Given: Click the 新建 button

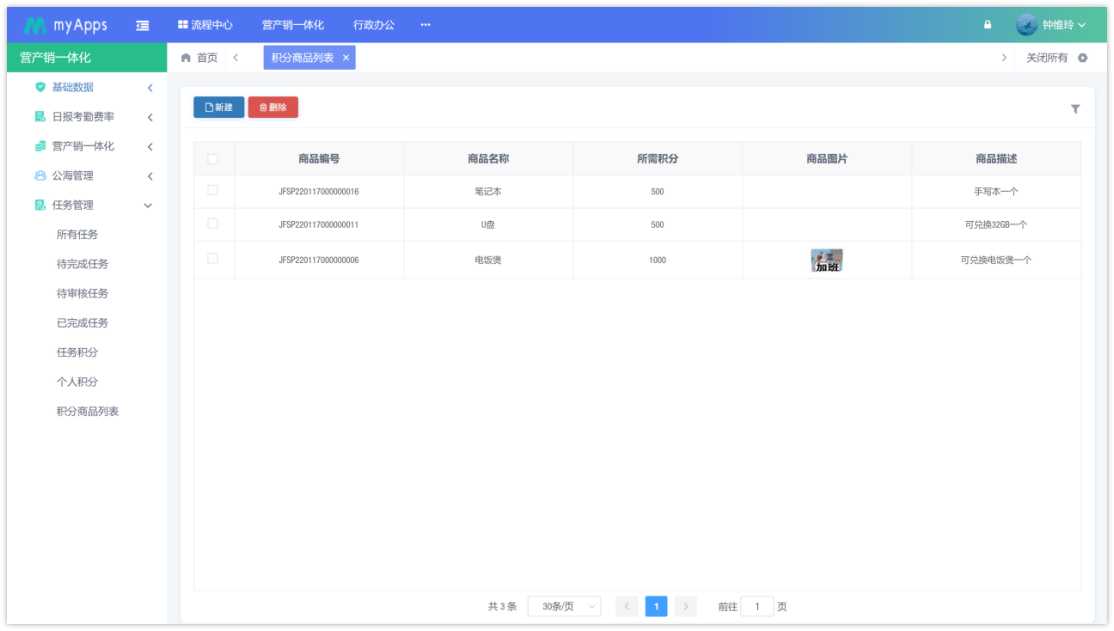Looking at the screenshot, I should point(216,105).
